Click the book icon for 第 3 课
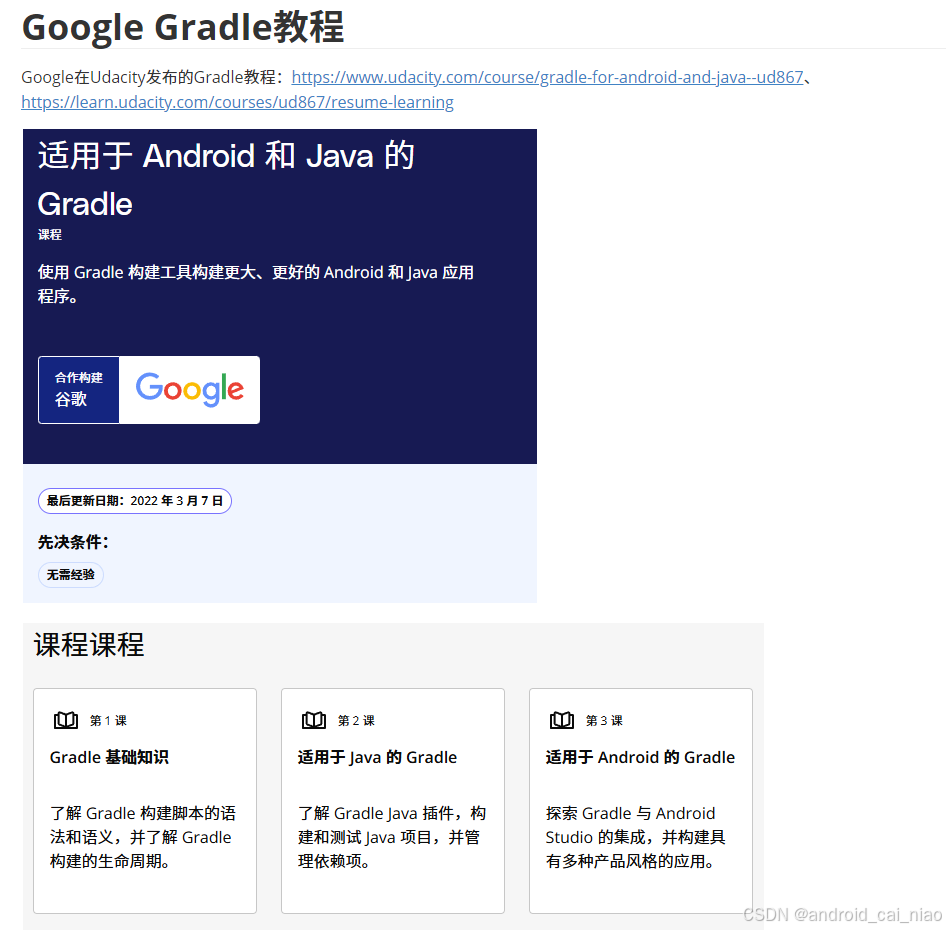Image resolution: width=946 pixels, height=930 pixels. [562, 720]
